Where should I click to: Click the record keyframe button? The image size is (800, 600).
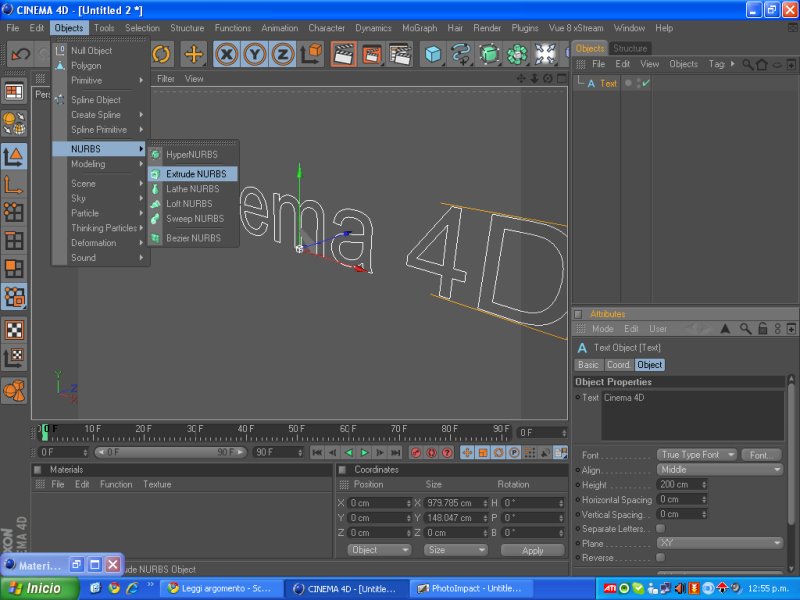pyautogui.click(x=416, y=453)
